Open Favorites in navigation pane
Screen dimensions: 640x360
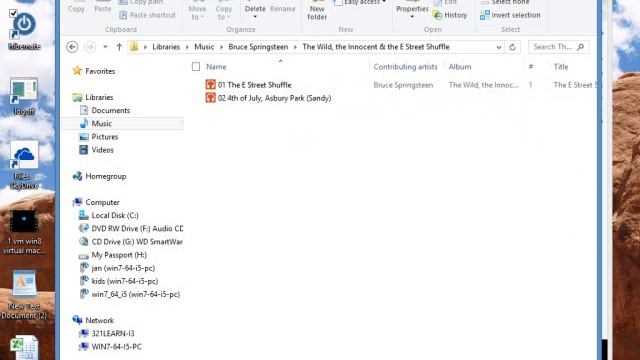100,71
